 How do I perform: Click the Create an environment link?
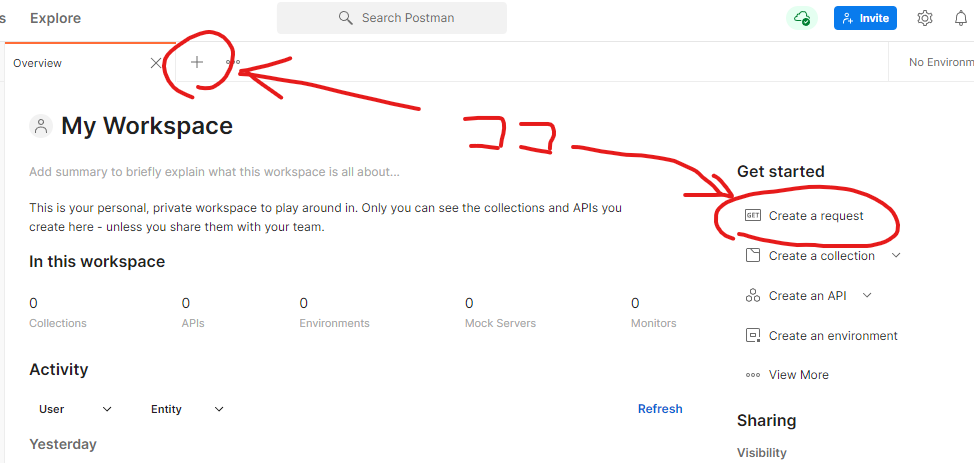(833, 336)
